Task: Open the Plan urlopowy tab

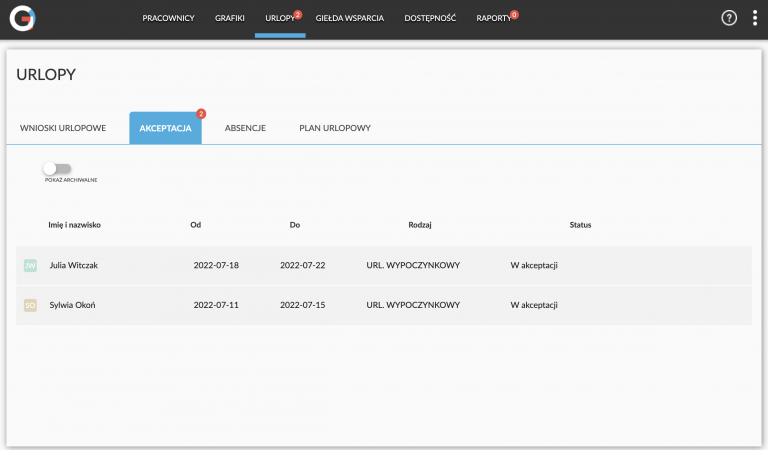Action: 335,128
